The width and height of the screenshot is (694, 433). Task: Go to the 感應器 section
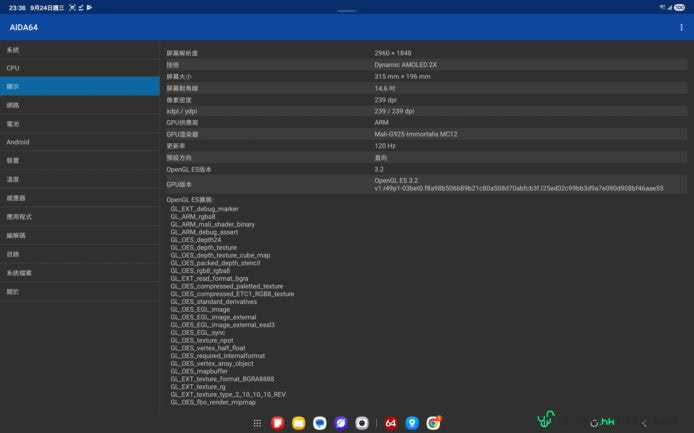80,198
